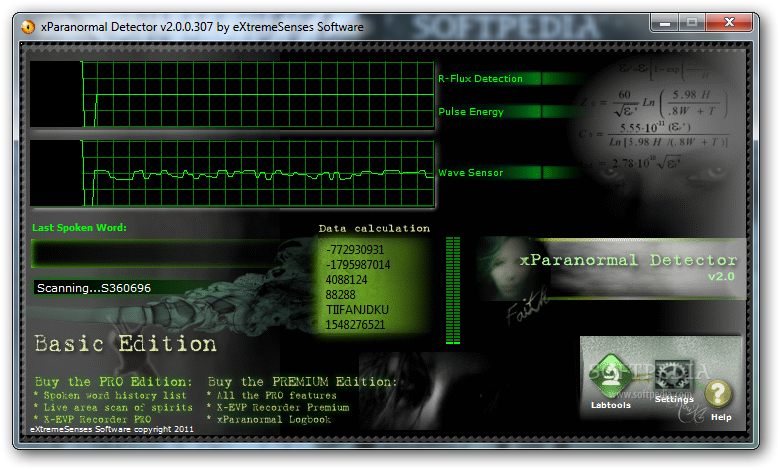Maximize the xParanormal Detector window

[692, 23]
